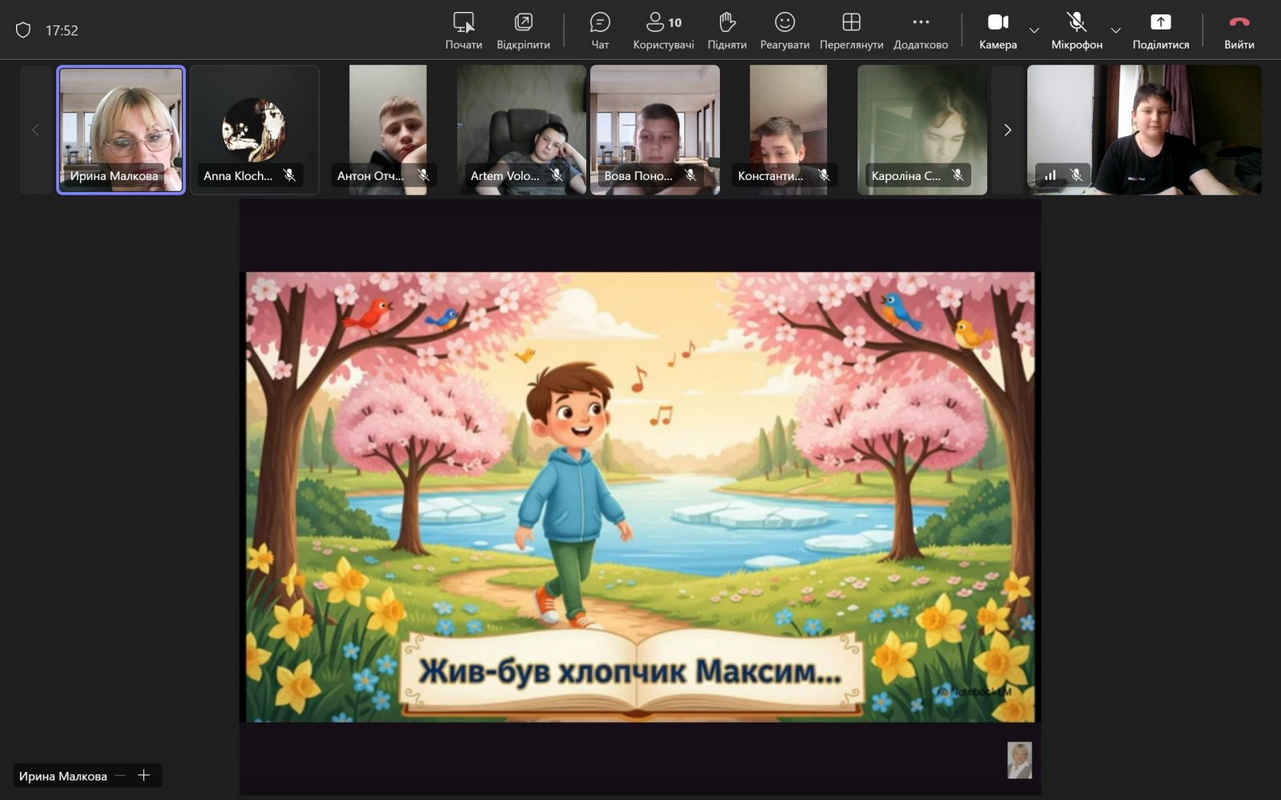
Task: Select Ирина Малкова's video thumbnail
Action: point(121,129)
